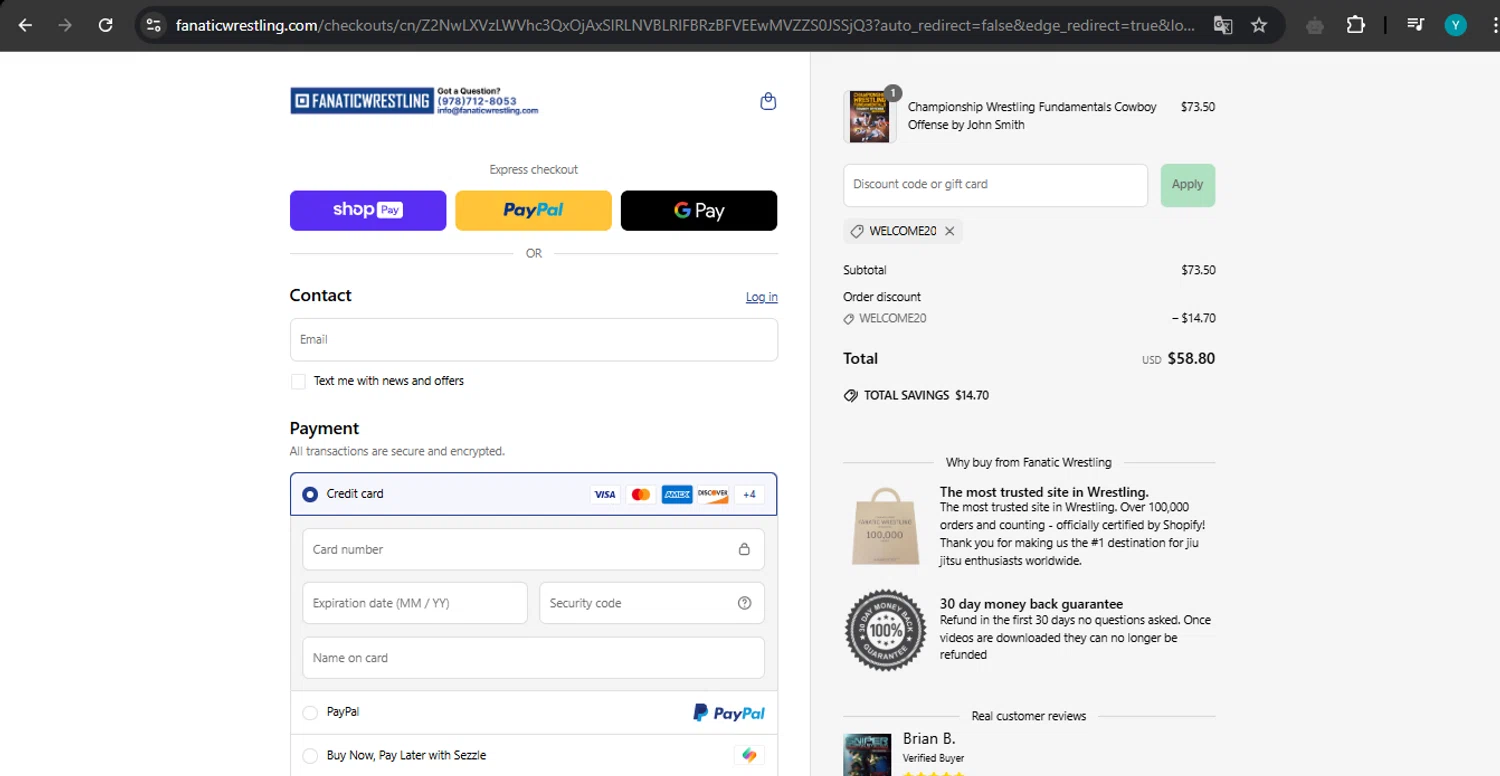Click the Mastercard icon
The height and width of the screenshot is (776, 1500).
(641, 494)
